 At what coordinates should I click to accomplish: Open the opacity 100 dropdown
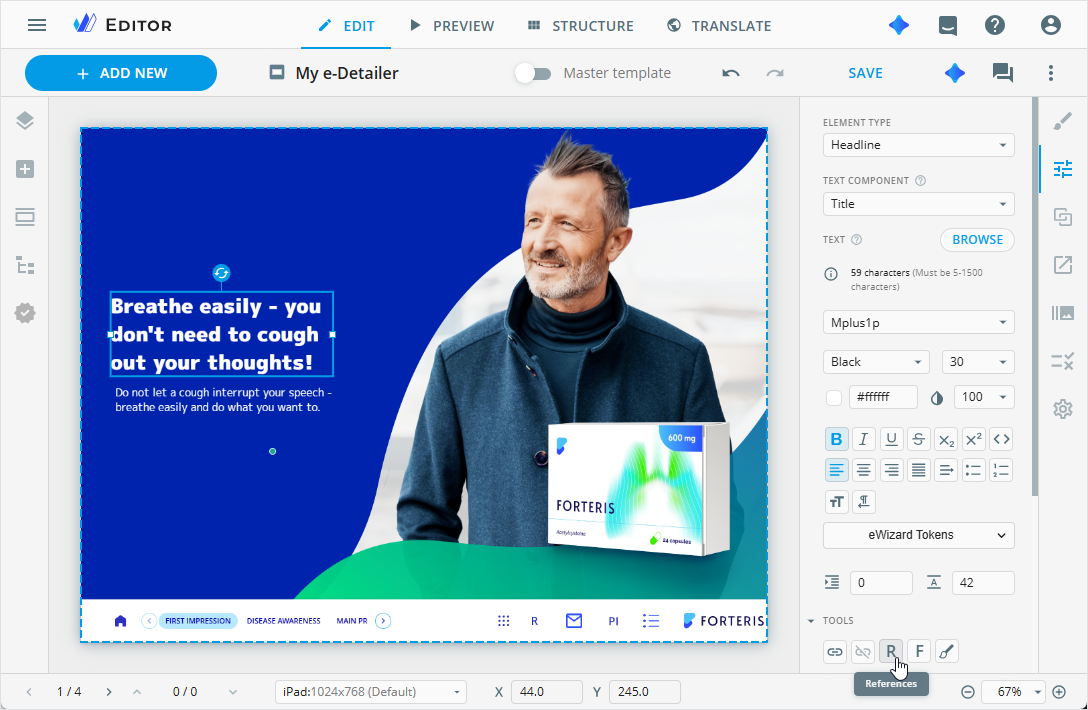[984, 397]
